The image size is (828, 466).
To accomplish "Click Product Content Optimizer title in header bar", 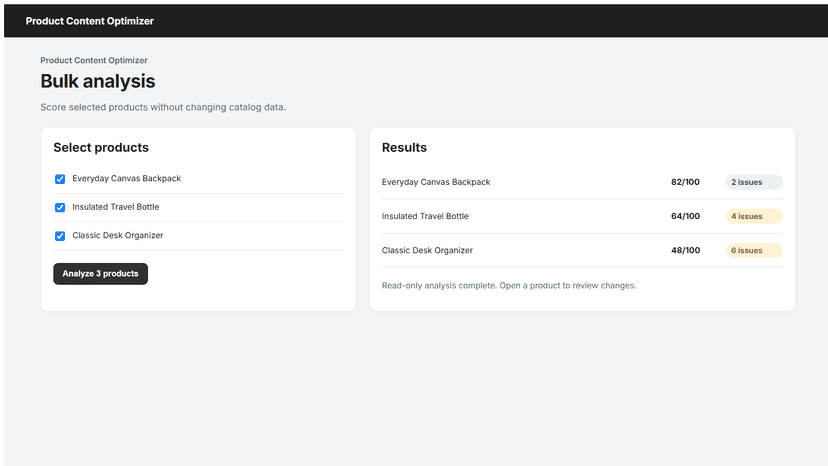I will [90, 21].
